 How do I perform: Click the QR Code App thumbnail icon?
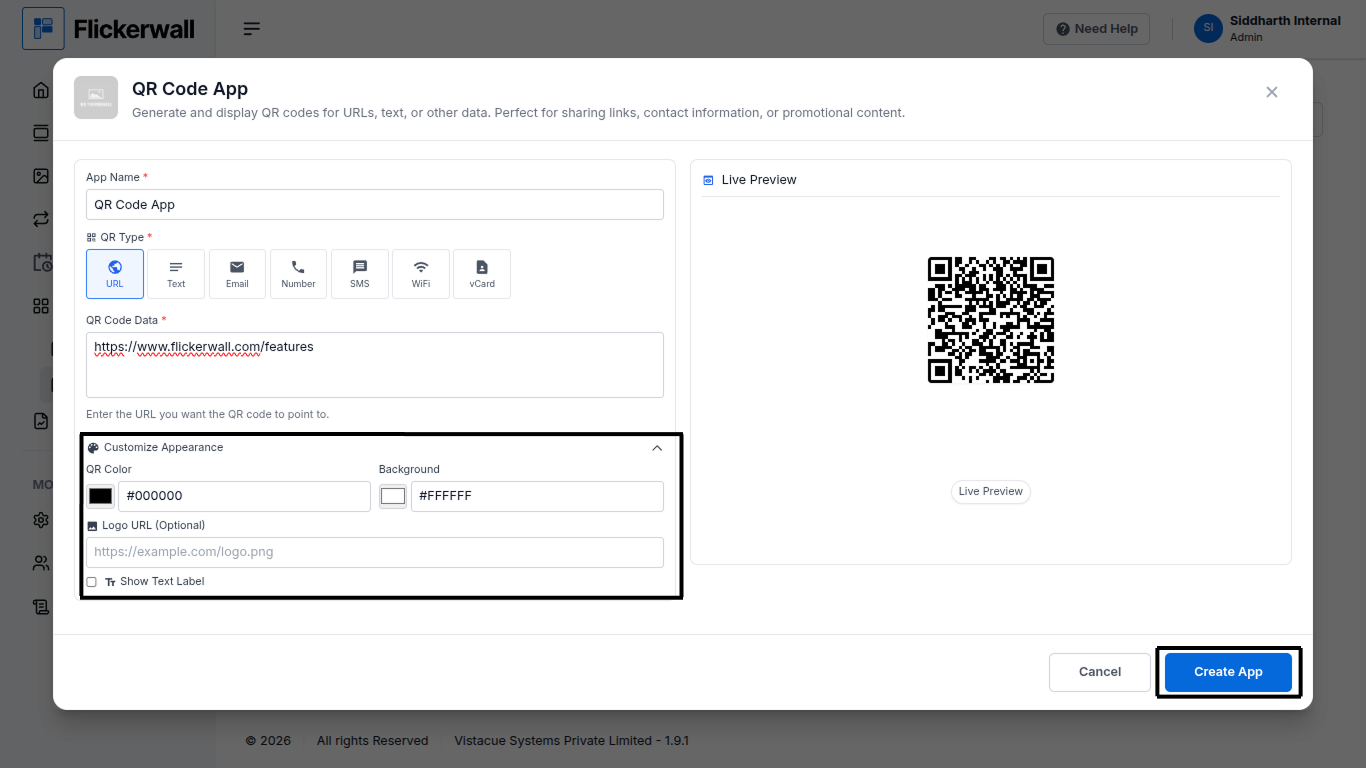coord(96,98)
